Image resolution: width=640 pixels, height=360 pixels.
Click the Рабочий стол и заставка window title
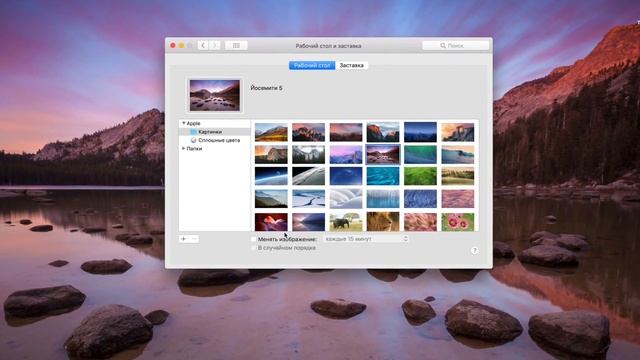click(x=328, y=46)
